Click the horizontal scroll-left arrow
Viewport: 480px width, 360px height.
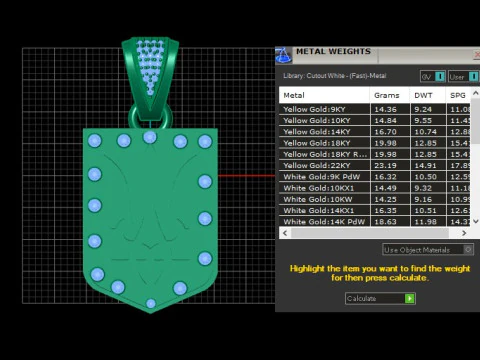tap(285, 233)
